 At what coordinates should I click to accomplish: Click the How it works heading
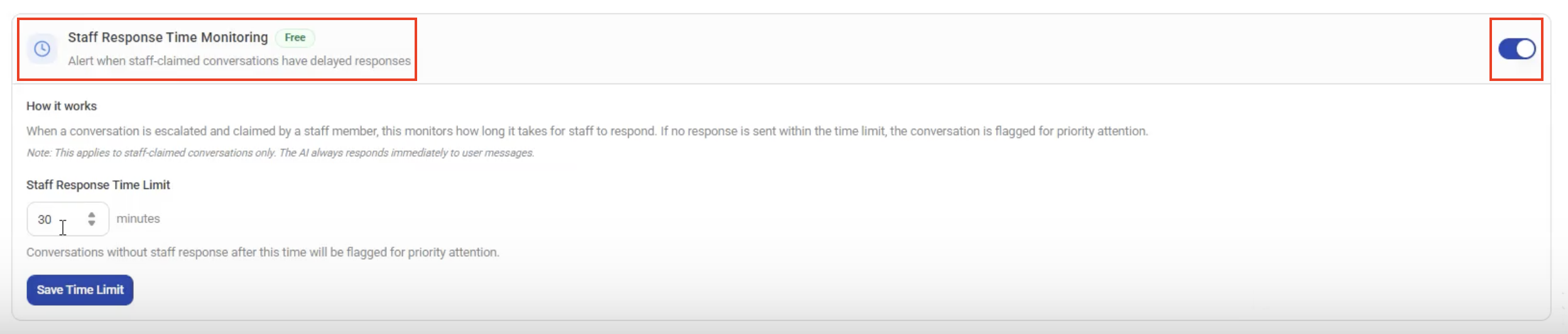(x=62, y=106)
